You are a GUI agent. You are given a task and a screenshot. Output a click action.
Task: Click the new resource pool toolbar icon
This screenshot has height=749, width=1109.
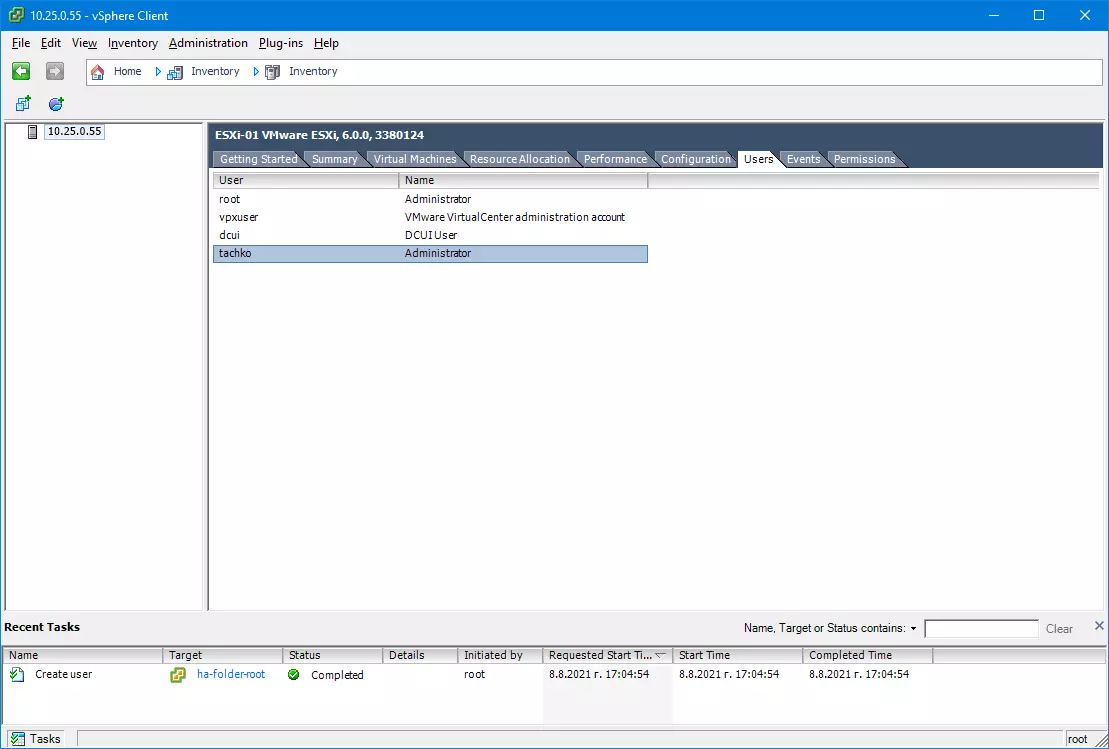(56, 104)
